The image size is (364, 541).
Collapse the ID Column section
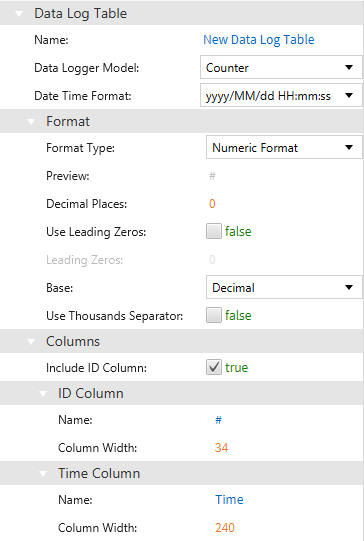(43, 394)
